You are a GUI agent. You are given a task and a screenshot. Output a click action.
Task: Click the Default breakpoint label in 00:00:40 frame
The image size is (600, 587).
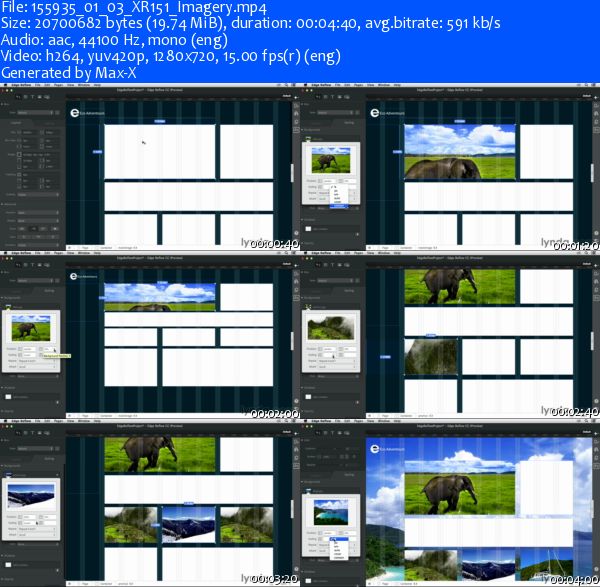(x=286, y=96)
